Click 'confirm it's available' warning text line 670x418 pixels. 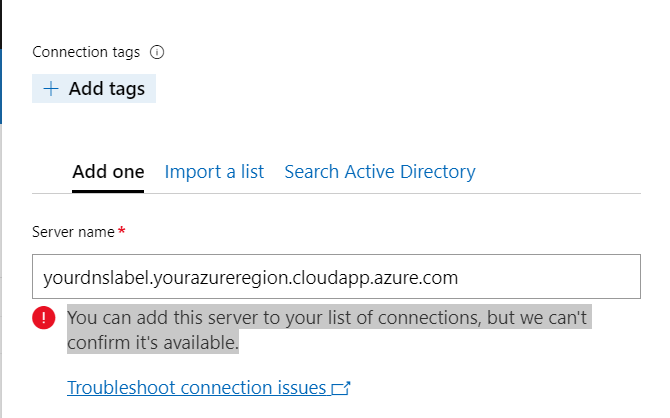click(x=153, y=342)
